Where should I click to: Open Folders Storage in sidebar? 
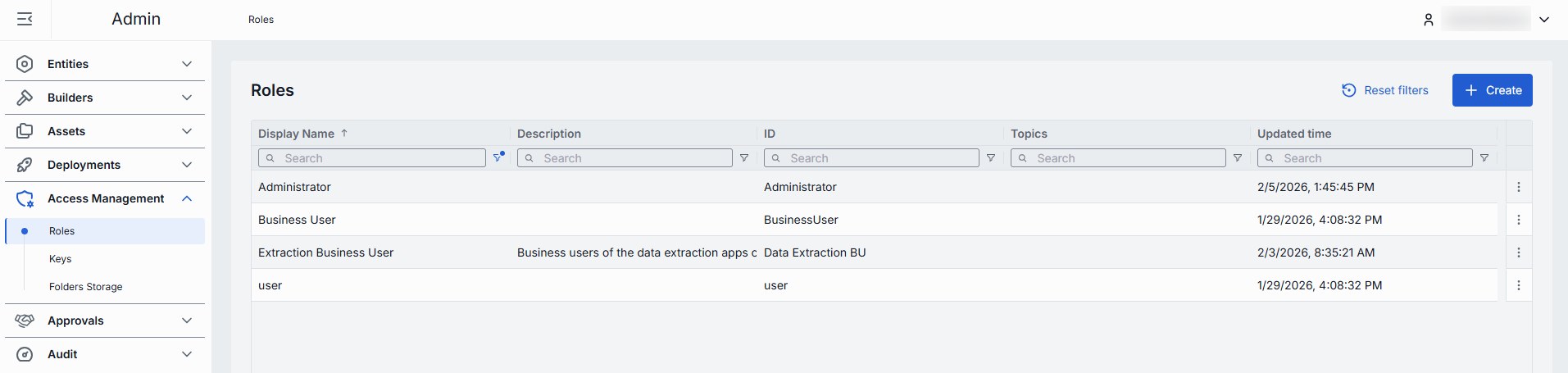click(x=86, y=287)
